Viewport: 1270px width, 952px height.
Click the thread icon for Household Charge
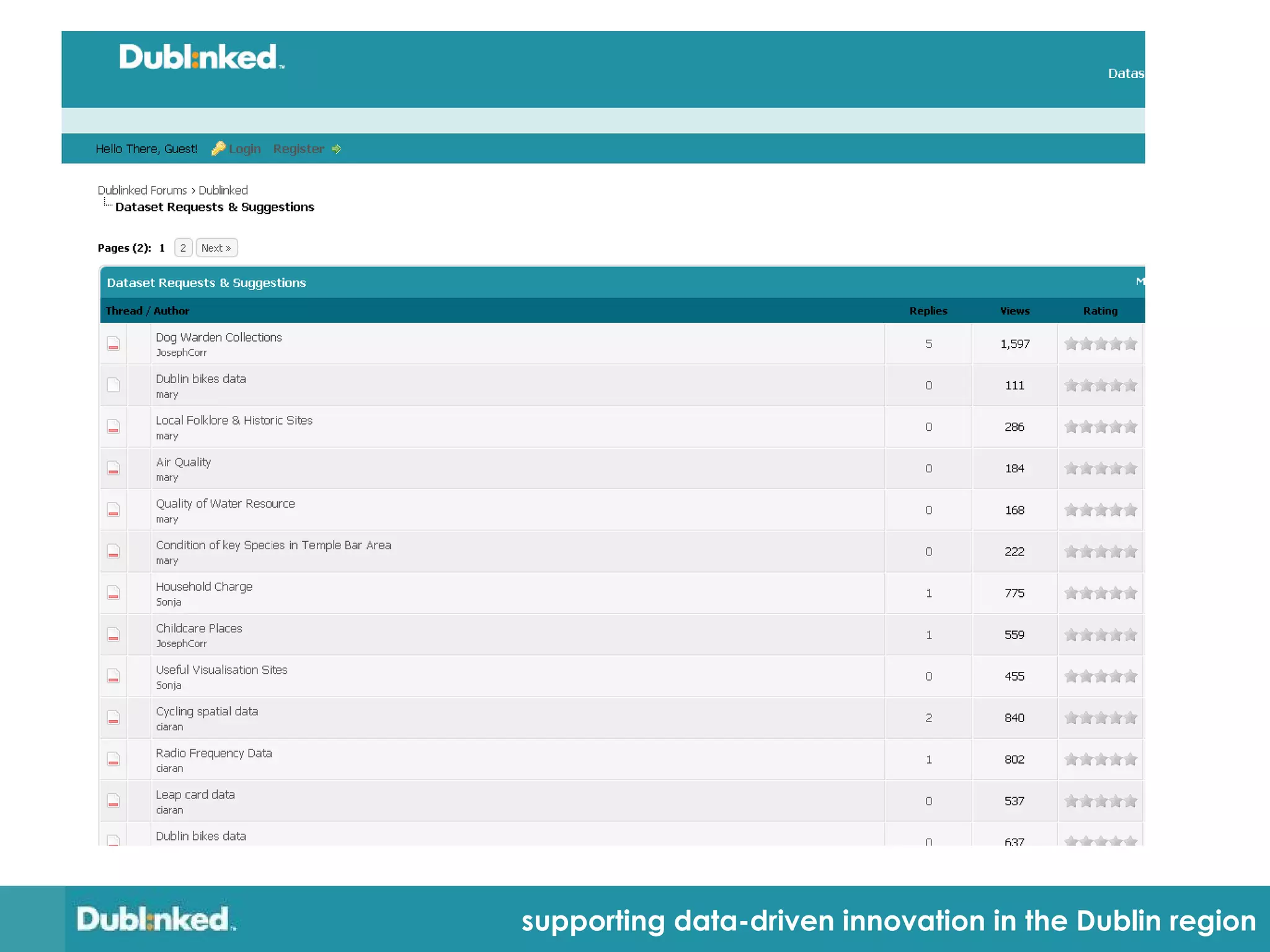[113, 593]
